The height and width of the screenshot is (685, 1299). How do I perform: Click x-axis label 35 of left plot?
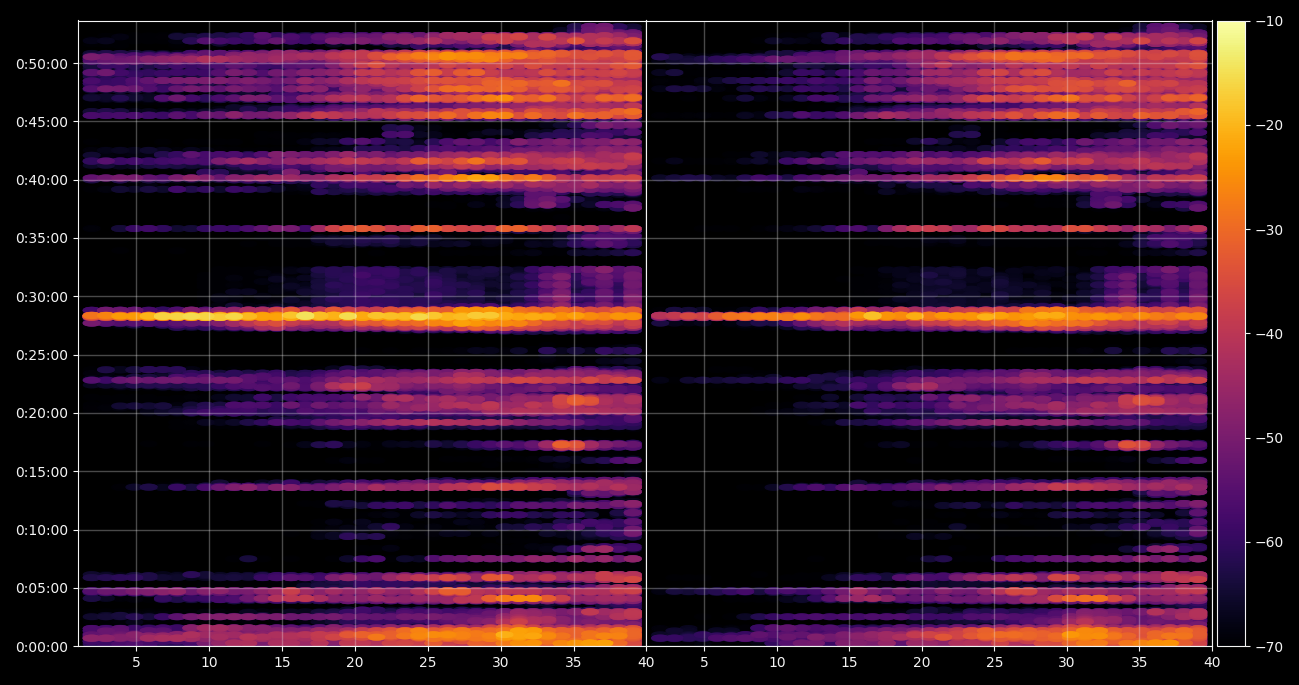pos(574,662)
